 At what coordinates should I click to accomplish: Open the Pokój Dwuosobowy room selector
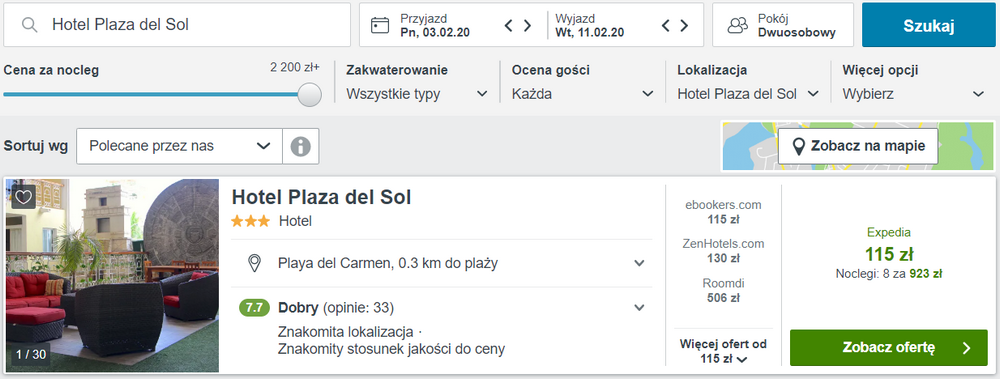click(783, 25)
